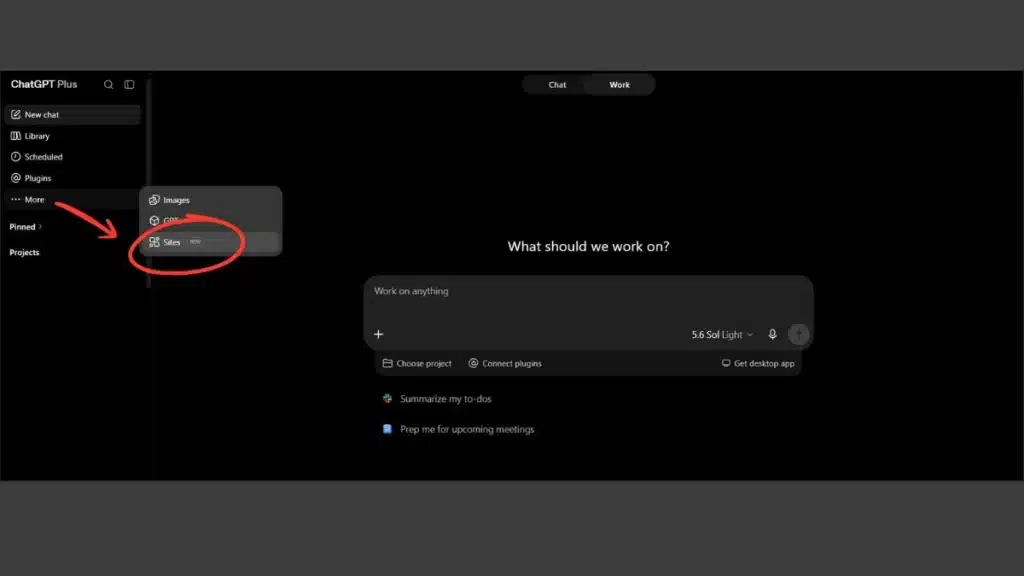Start a New chat
This screenshot has width=1024, height=576.
point(72,114)
